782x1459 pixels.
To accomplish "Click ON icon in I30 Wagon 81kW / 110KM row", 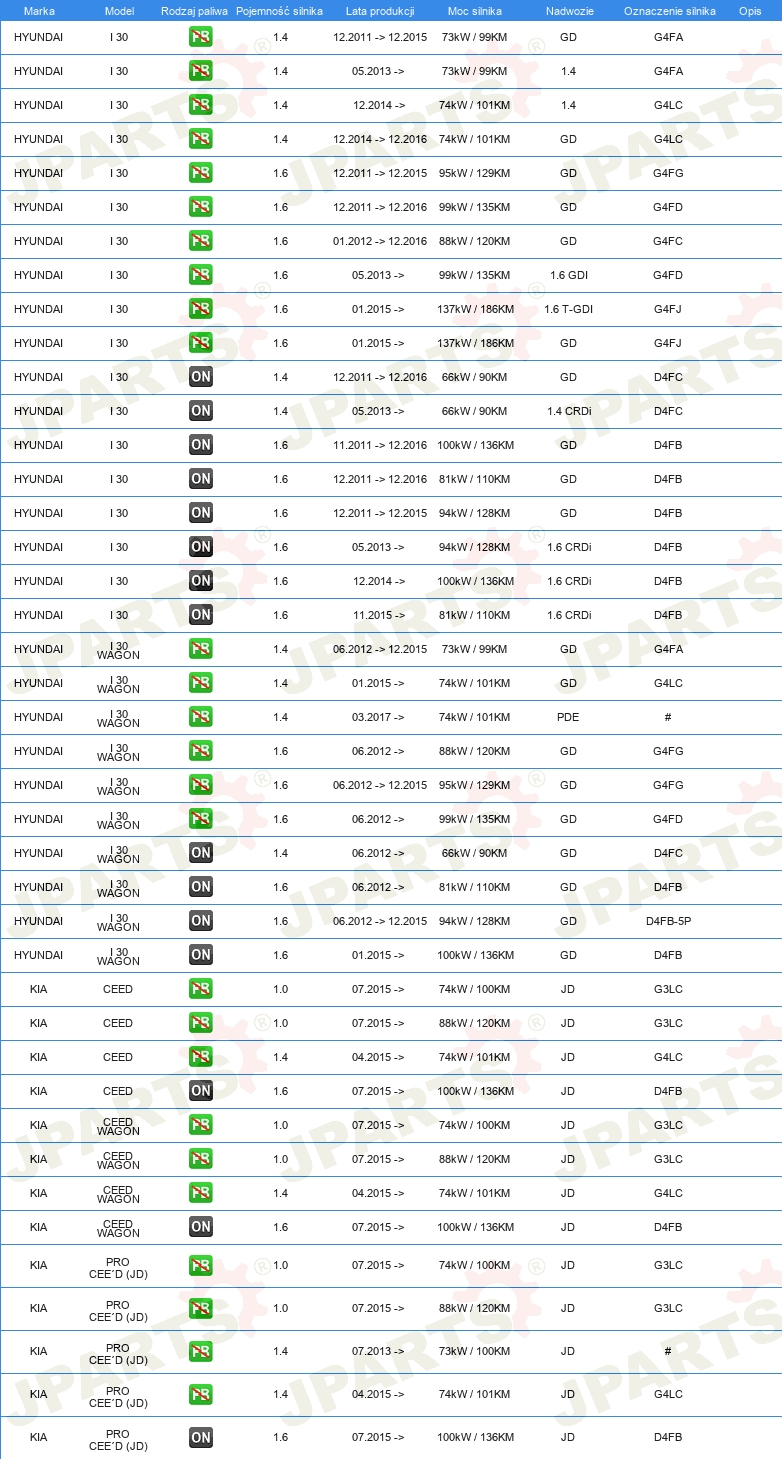I will pos(201,887).
